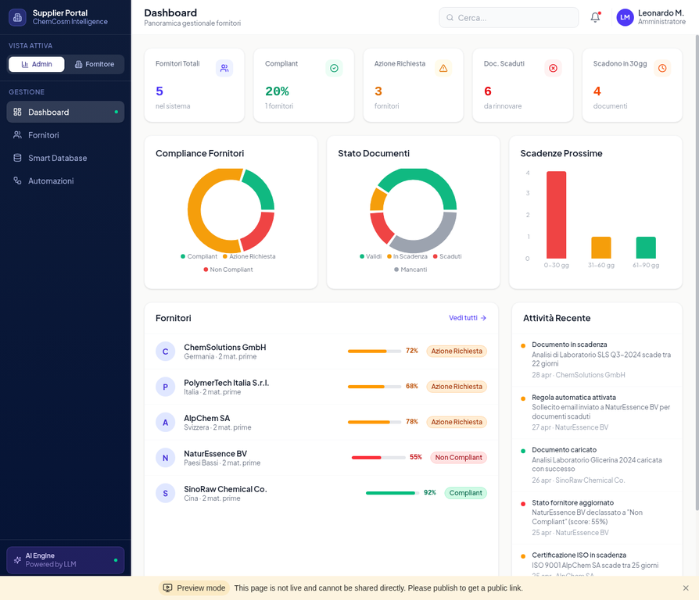Image resolution: width=699 pixels, height=600 pixels.
Task: Click the SinoRaw Chemical avatar S
Action: 165,493
